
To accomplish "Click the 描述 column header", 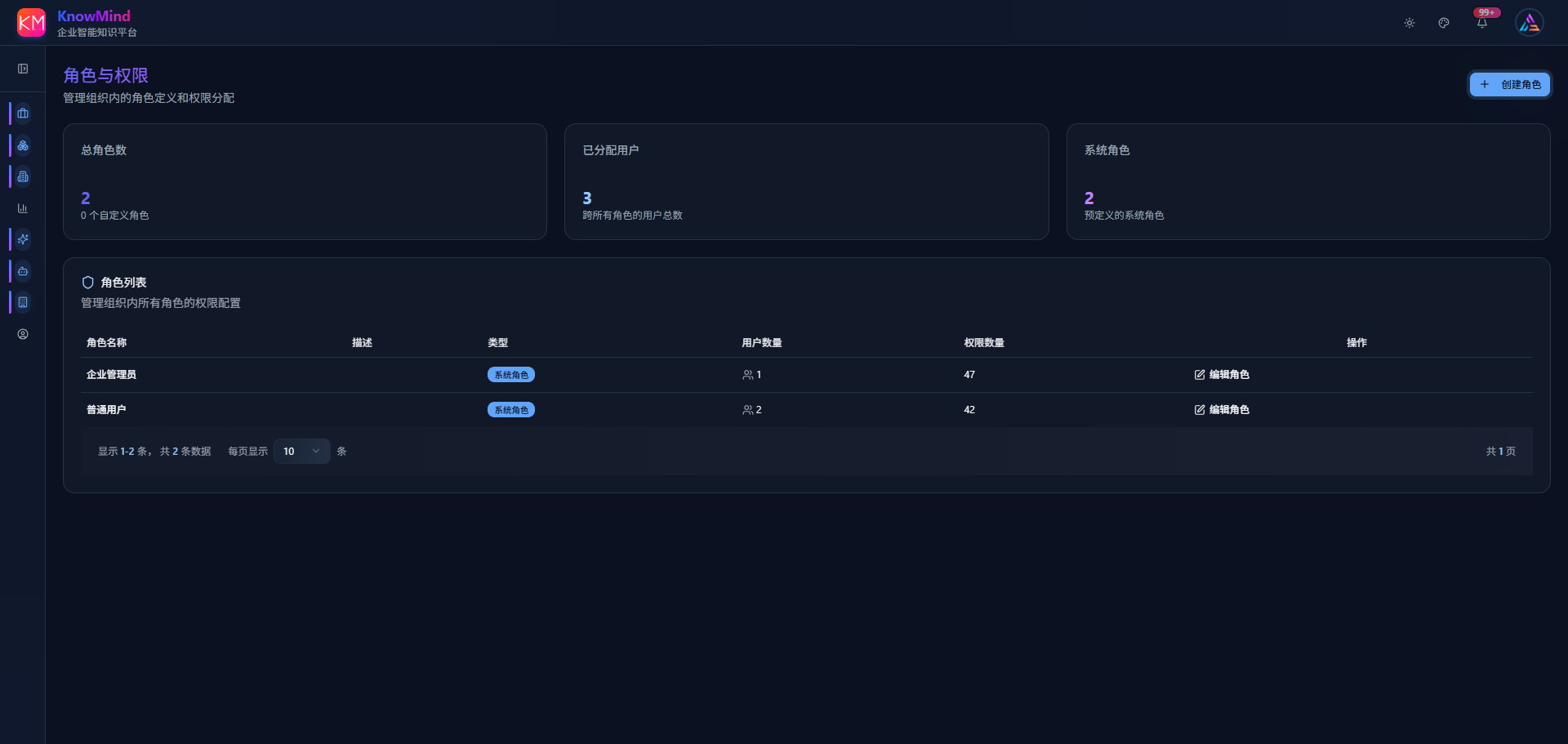I will pos(362,343).
